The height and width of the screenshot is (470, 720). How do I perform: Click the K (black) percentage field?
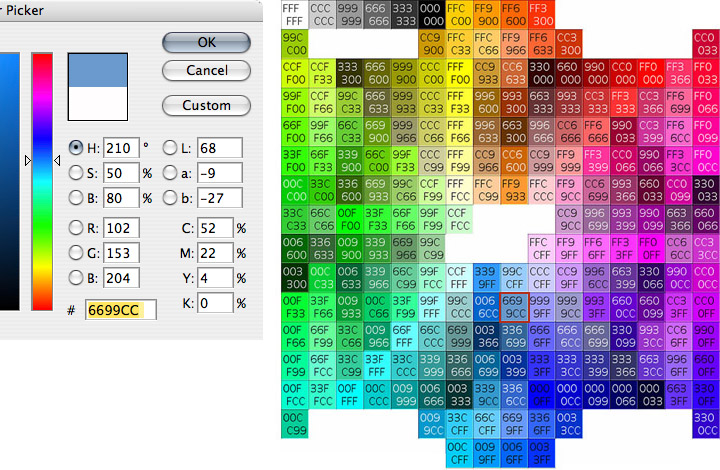pos(213,303)
